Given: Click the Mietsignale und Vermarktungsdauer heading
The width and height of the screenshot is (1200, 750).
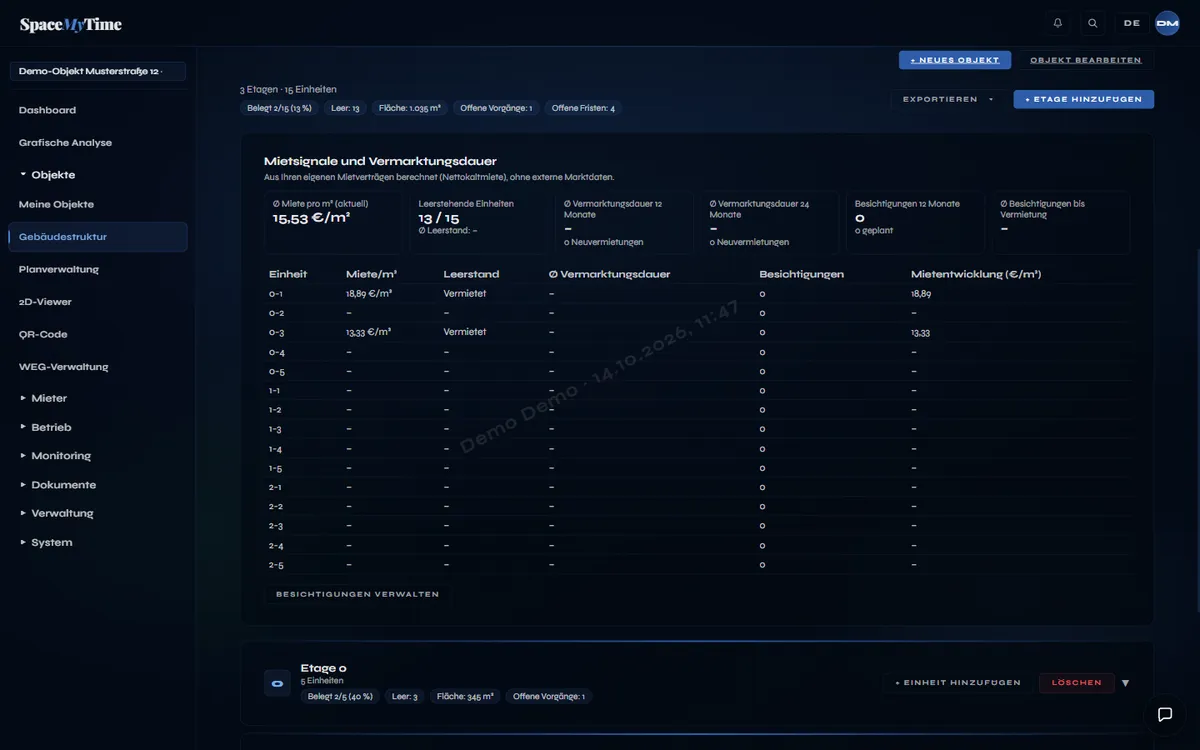Looking at the screenshot, I should [x=380, y=161].
